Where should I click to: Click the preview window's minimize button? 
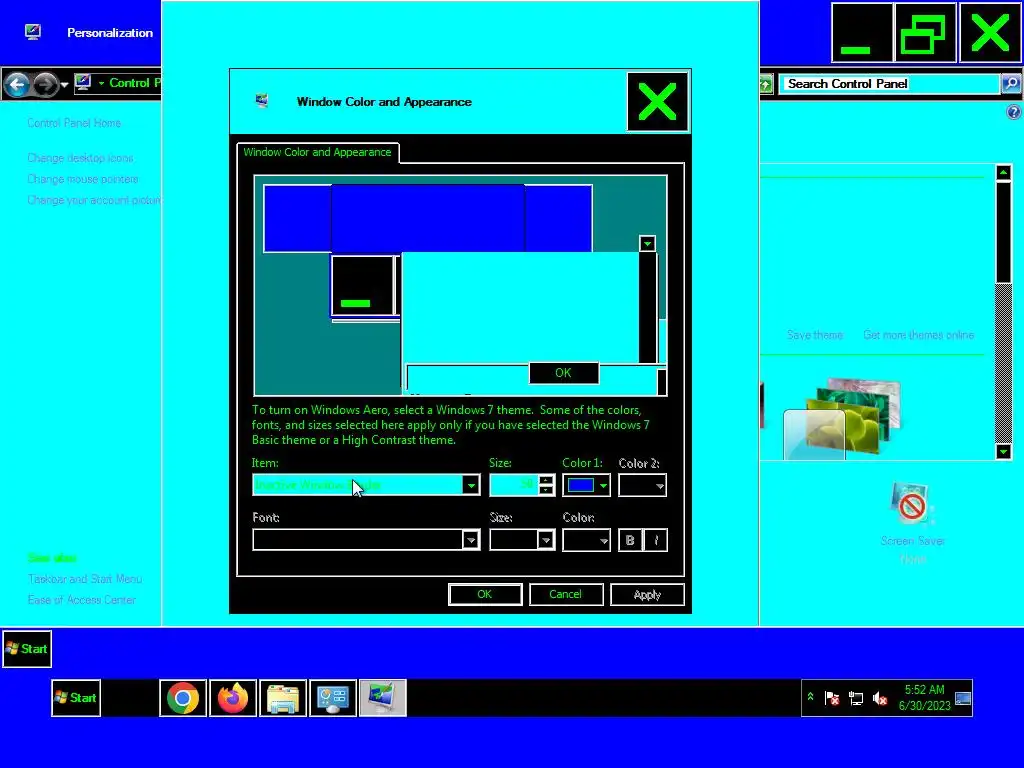(x=363, y=285)
